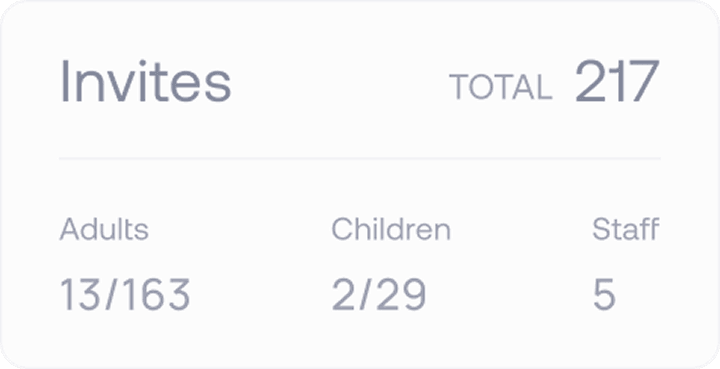This screenshot has height=369, width=720.
Task: Click the letter I of Invites
Action: click(x=65, y=81)
